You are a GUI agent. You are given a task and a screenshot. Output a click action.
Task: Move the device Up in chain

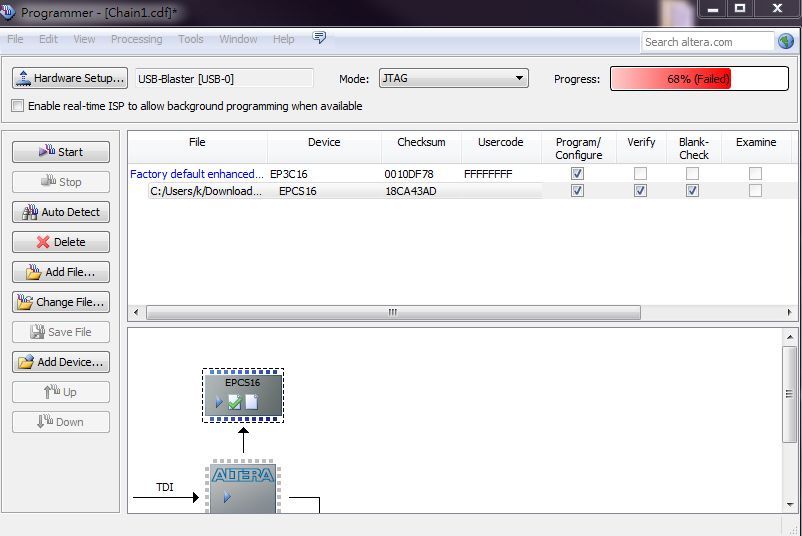pos(61,392)
